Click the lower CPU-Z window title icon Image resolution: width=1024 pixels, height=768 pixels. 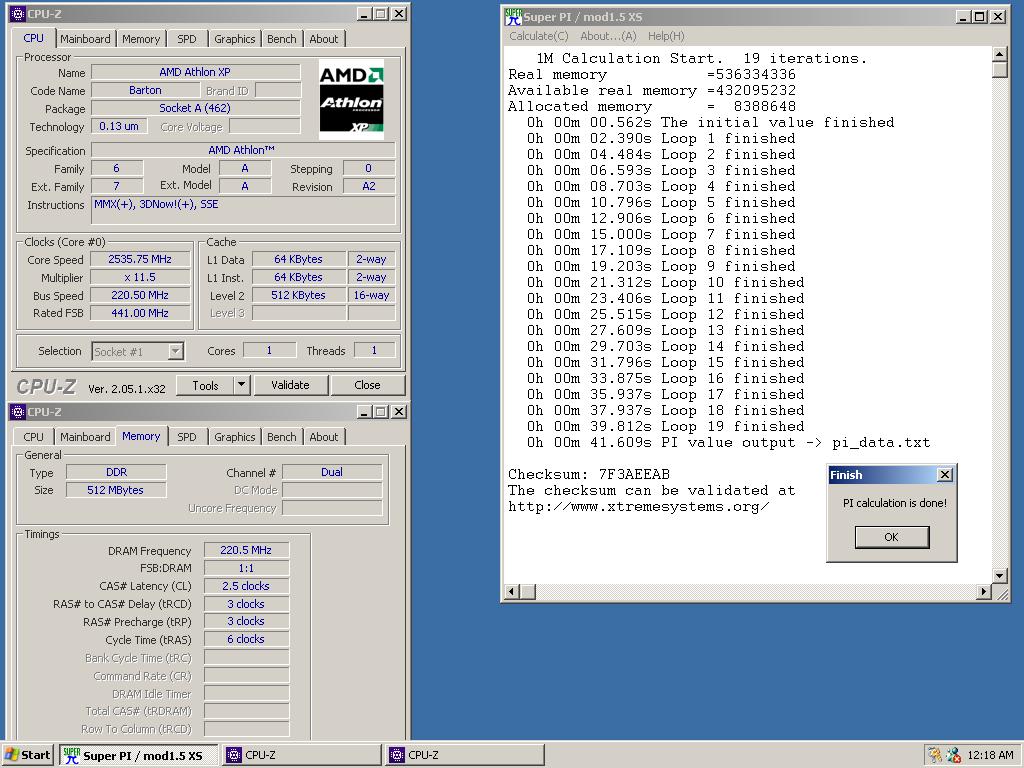(x=18, y=411)
